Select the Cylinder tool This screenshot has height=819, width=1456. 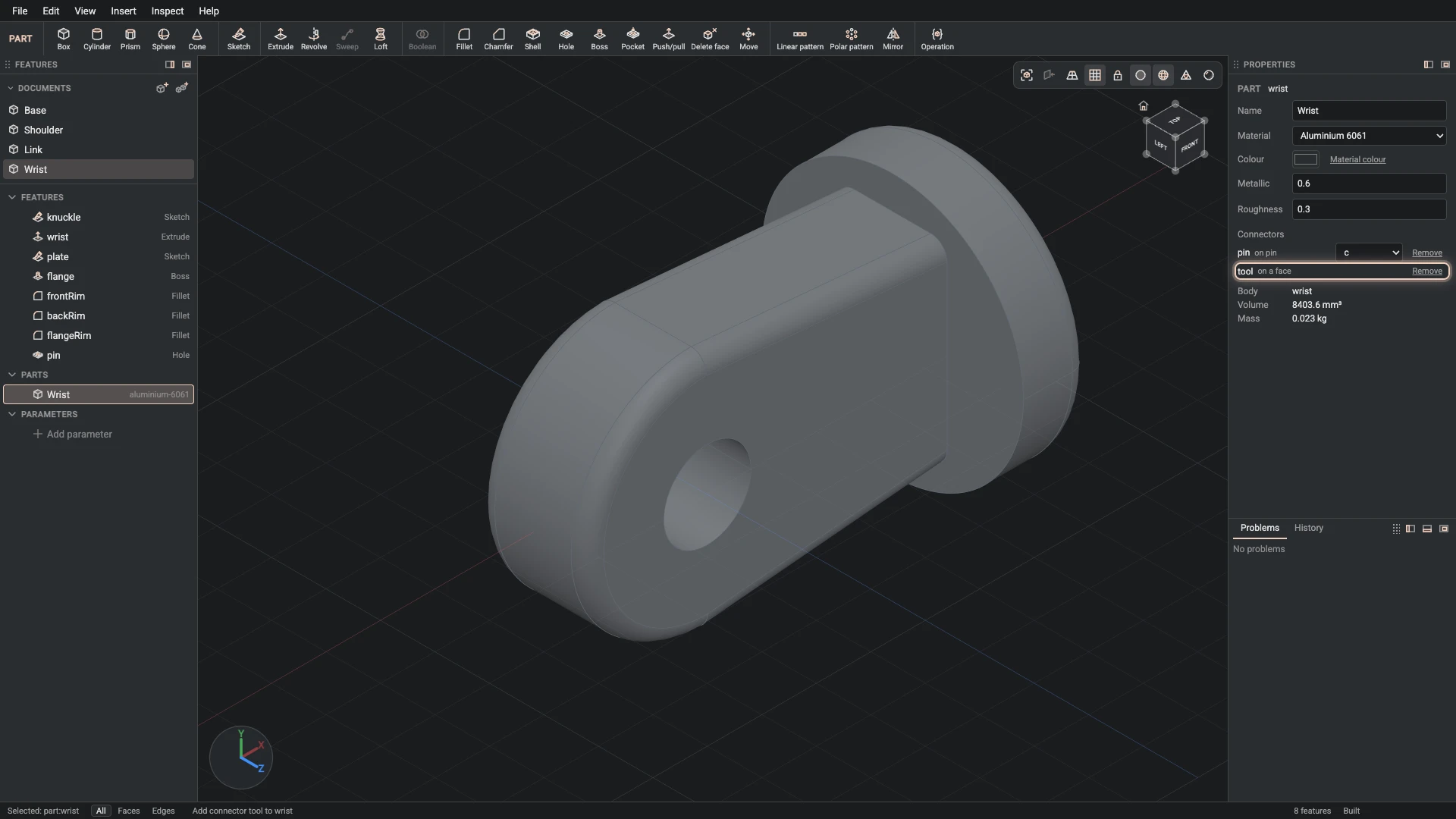[x=97, y=39]
